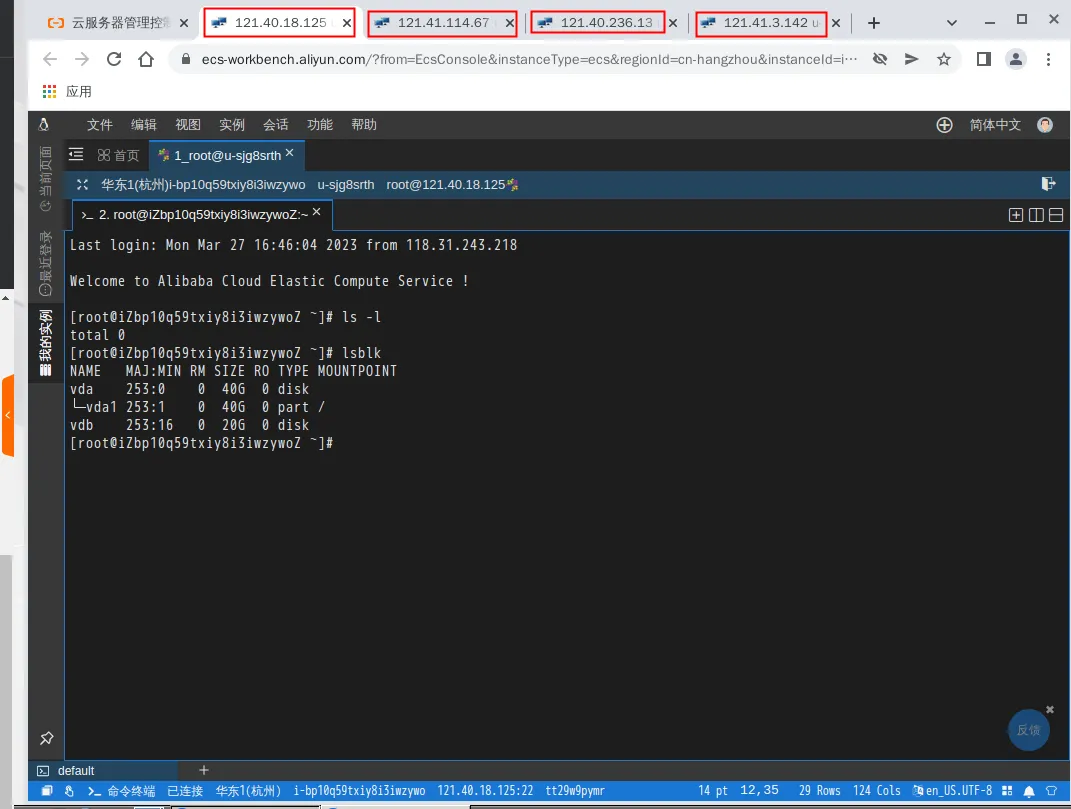Viewport: 1071px width, 809px height.
Task: Split the terminal horizontally
Action: click(1056, 215)
